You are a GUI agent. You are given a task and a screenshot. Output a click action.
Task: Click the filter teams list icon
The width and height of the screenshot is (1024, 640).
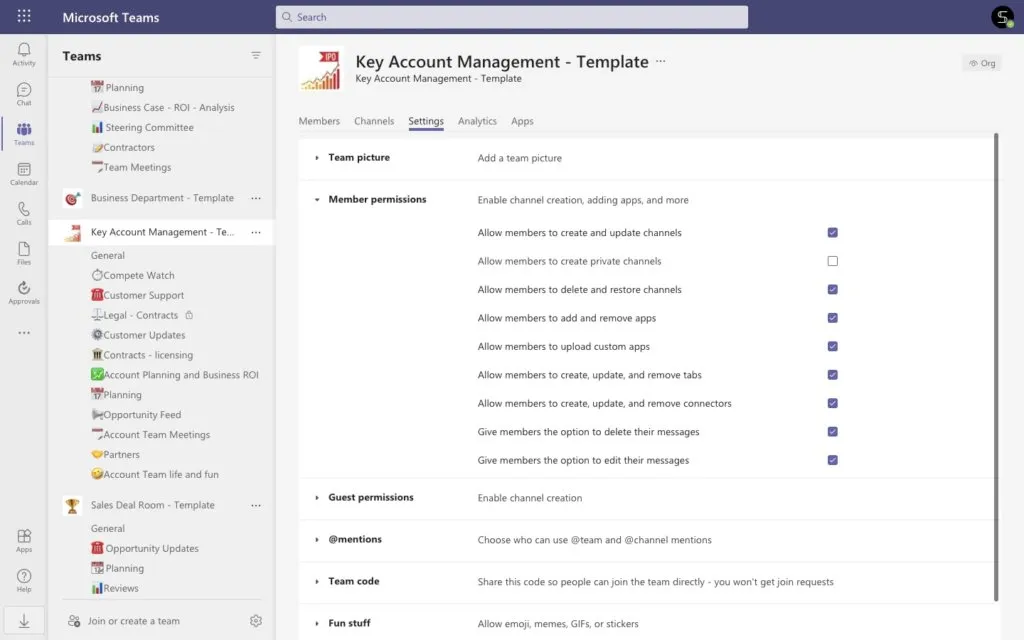pos(256,56)
